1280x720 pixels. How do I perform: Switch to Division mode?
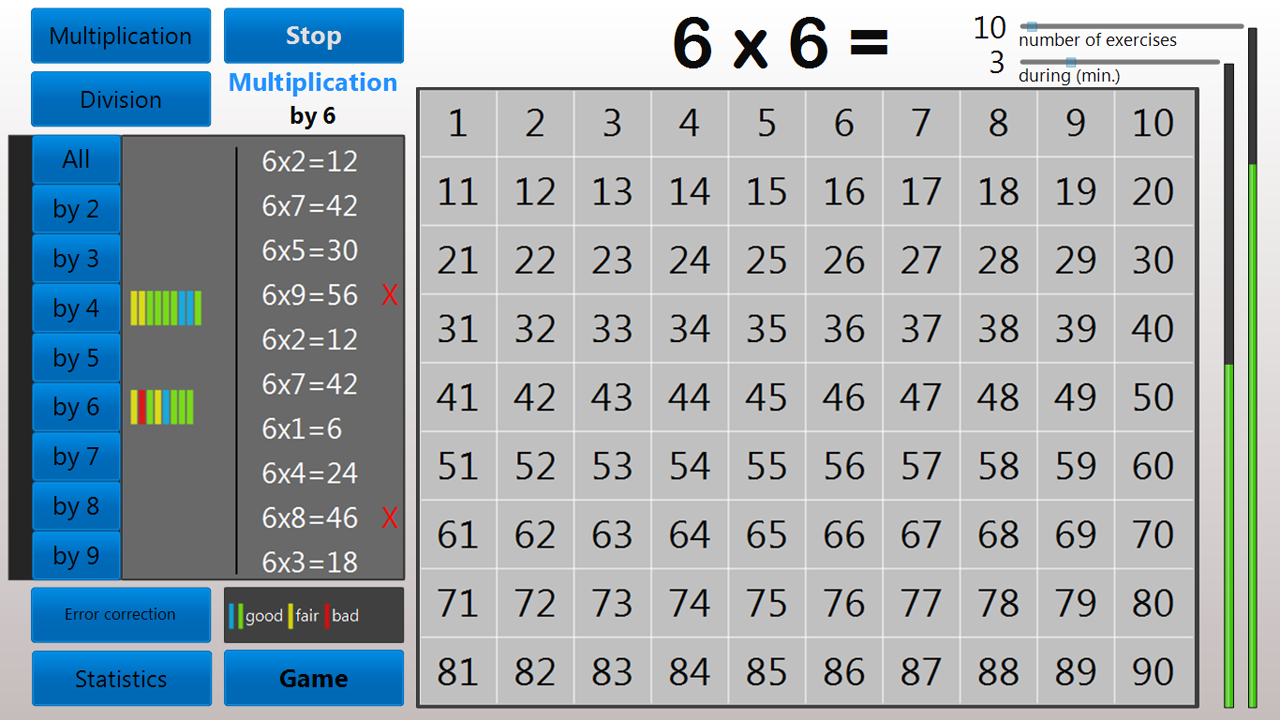[x=120, y=99]
